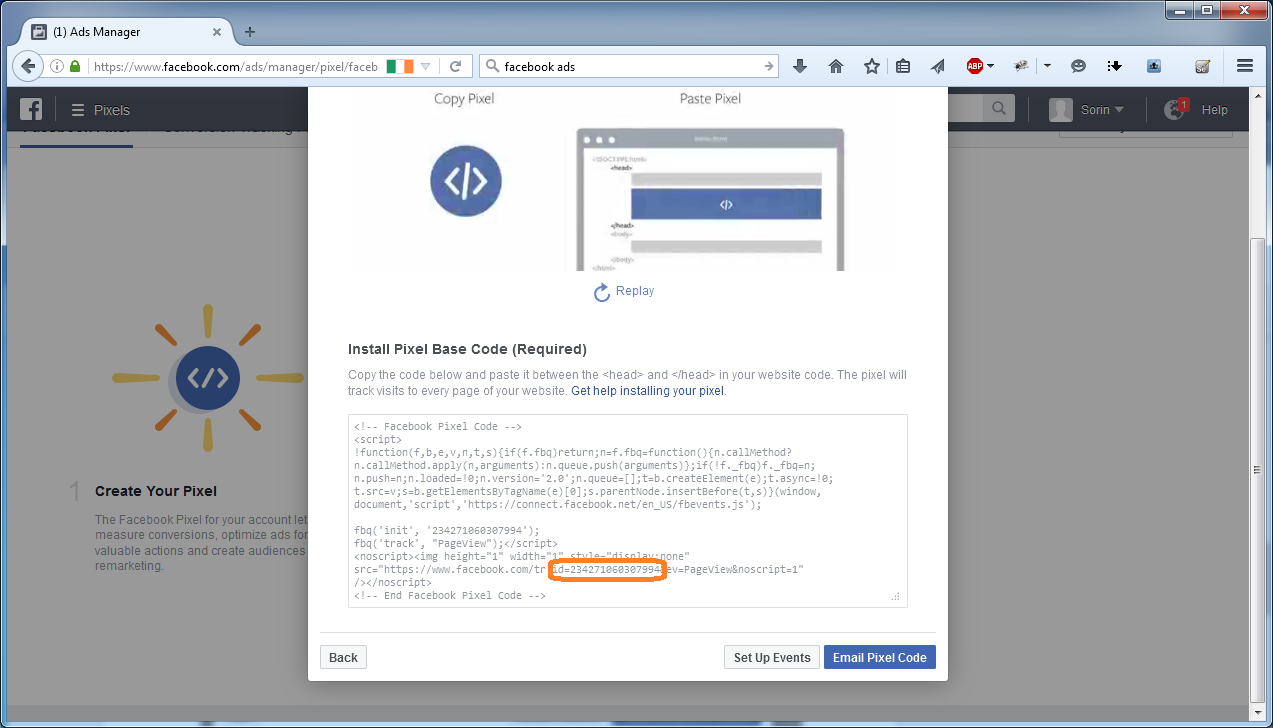Go to the Firefox home page icon
Viewport: 1273px width, 728px height.
click(836, 67)
